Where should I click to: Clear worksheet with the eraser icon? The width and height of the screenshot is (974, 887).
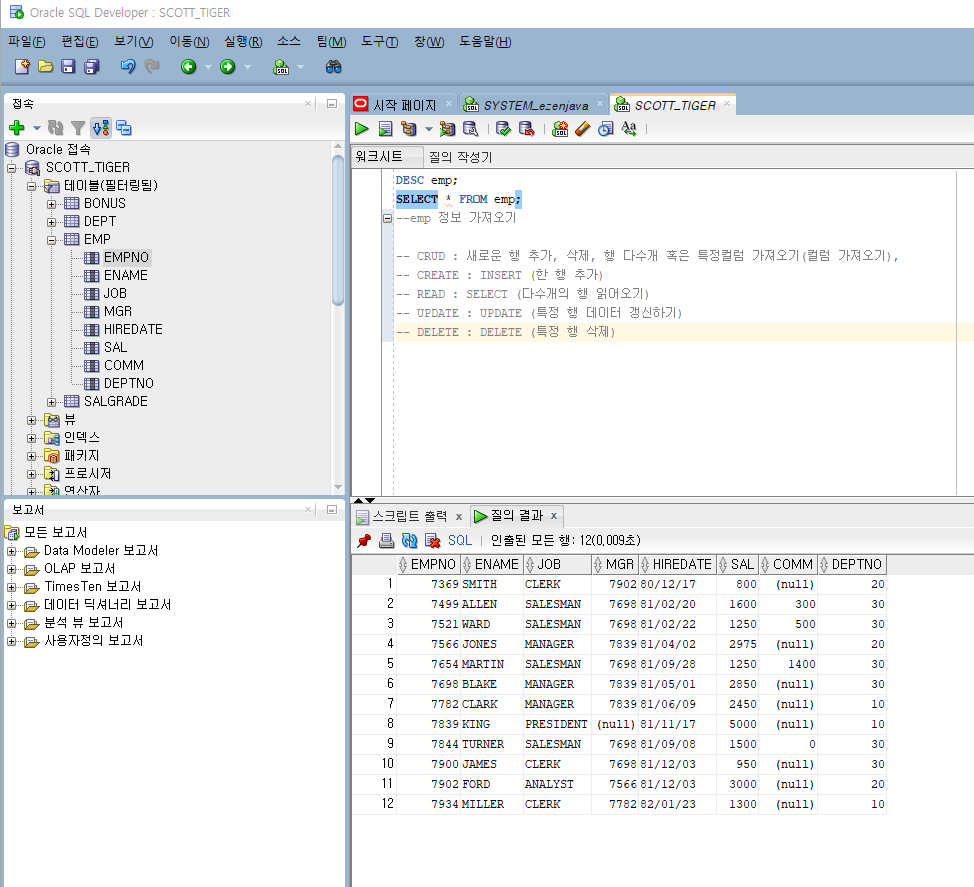click(x=583, y=129)
